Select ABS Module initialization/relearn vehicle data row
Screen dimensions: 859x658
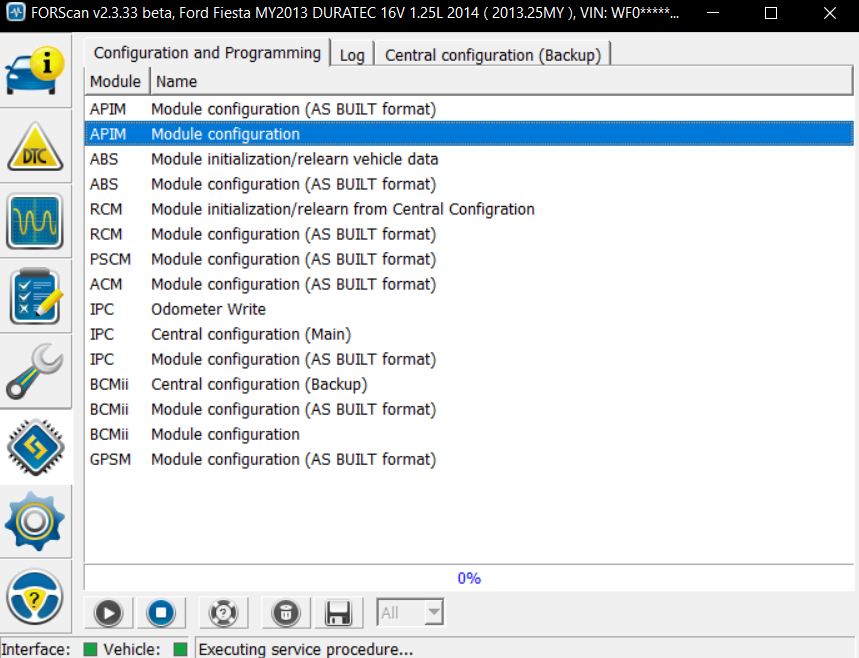294,159
